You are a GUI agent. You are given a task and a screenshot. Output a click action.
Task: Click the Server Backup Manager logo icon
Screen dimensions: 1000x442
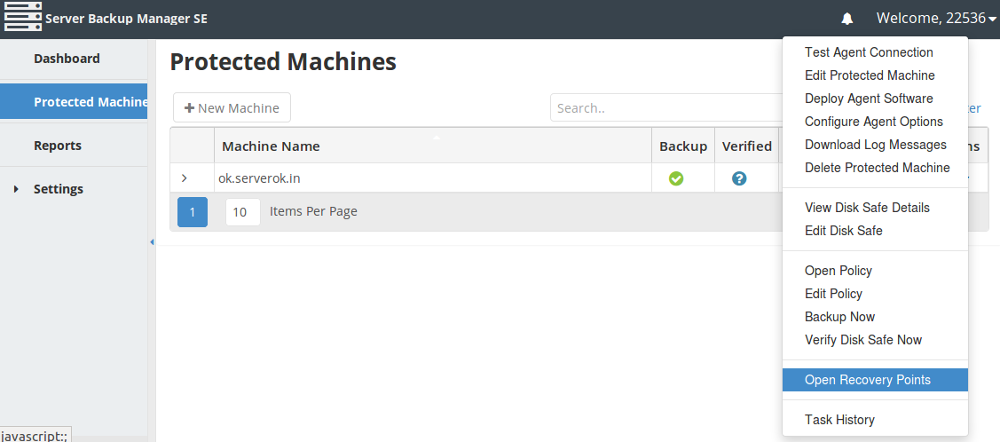(x=22, y=18)
